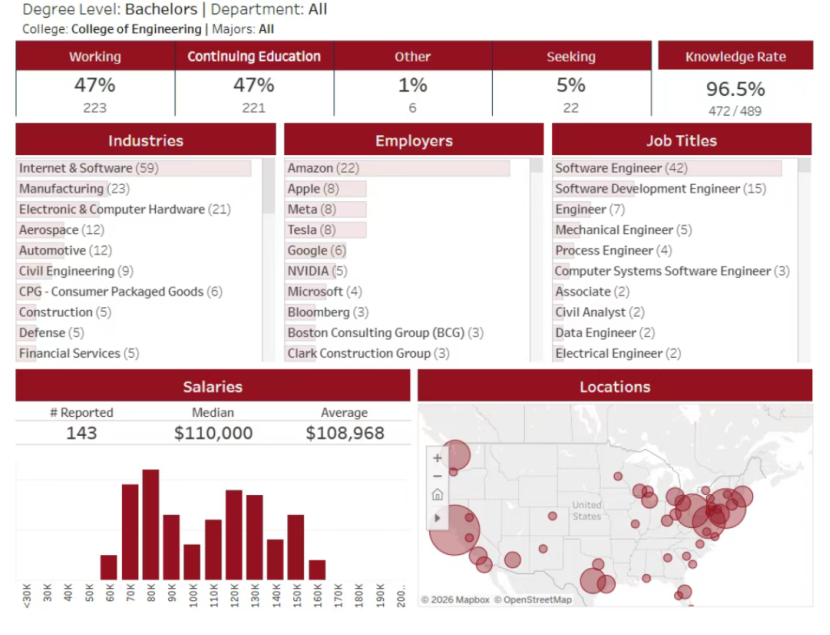
Task: Select the Internet & Software industry row
Action: click(76, 168)
